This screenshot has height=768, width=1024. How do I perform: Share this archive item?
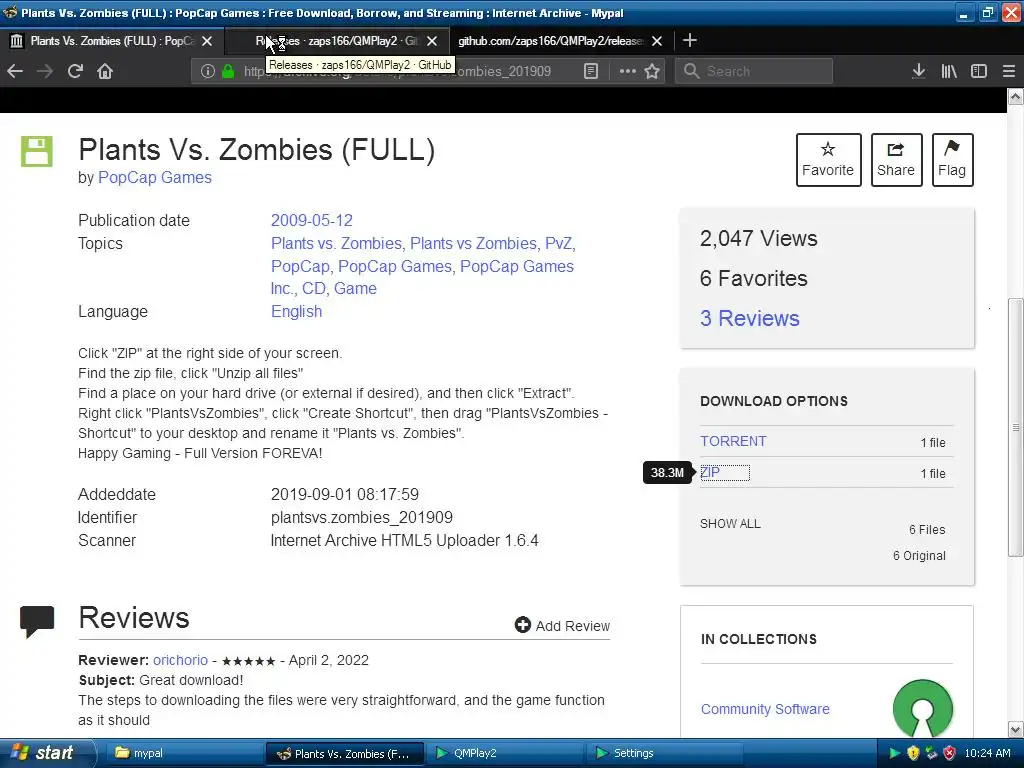[x=896, y=160]
